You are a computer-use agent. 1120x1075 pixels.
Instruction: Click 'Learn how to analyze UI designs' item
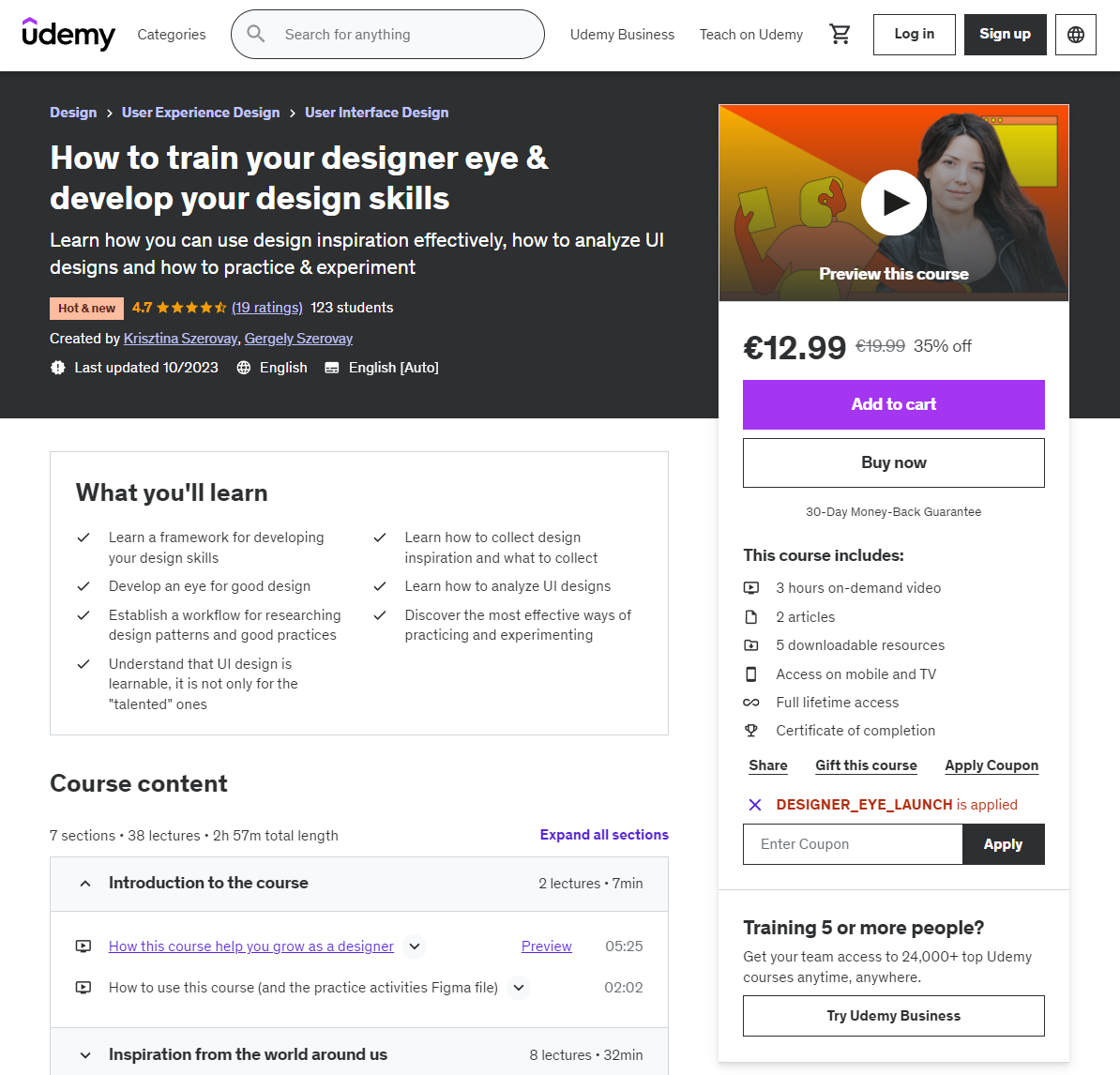507,586
